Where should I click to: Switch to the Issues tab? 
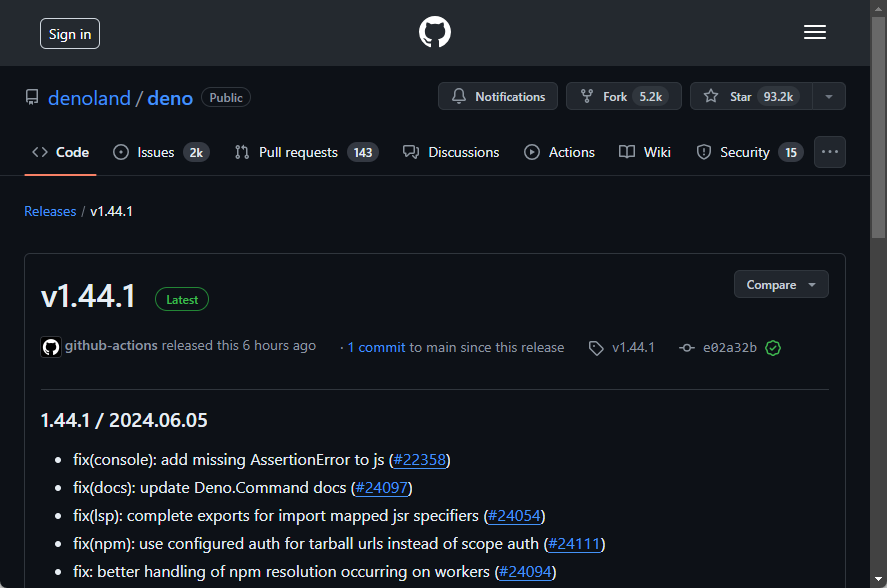[155, 152]
